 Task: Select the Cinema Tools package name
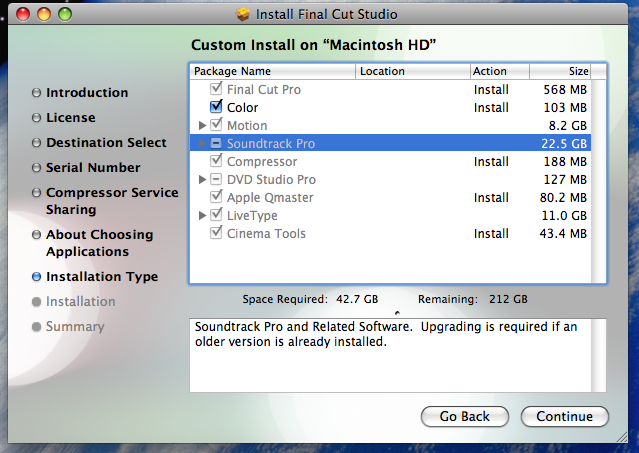pos(266,233)
